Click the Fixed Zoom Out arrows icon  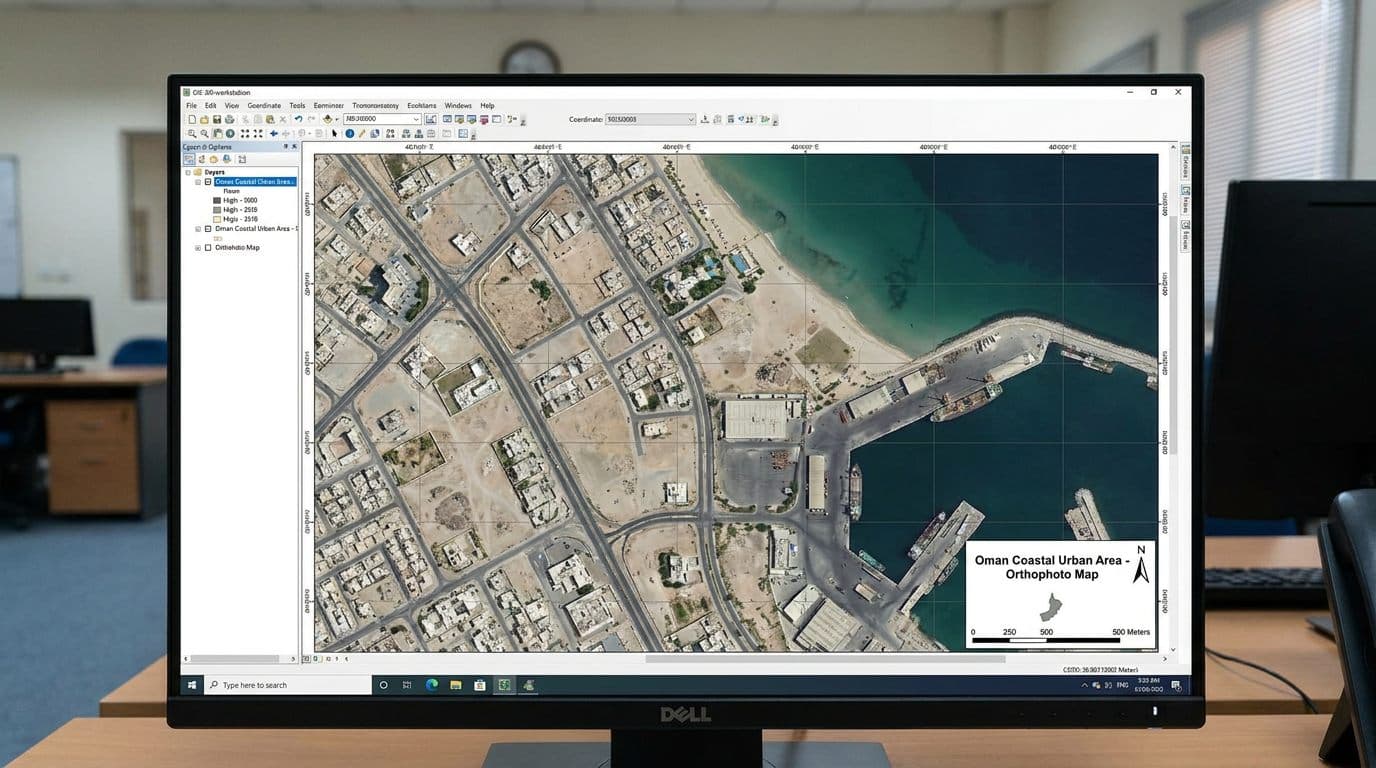coord(258,133)
